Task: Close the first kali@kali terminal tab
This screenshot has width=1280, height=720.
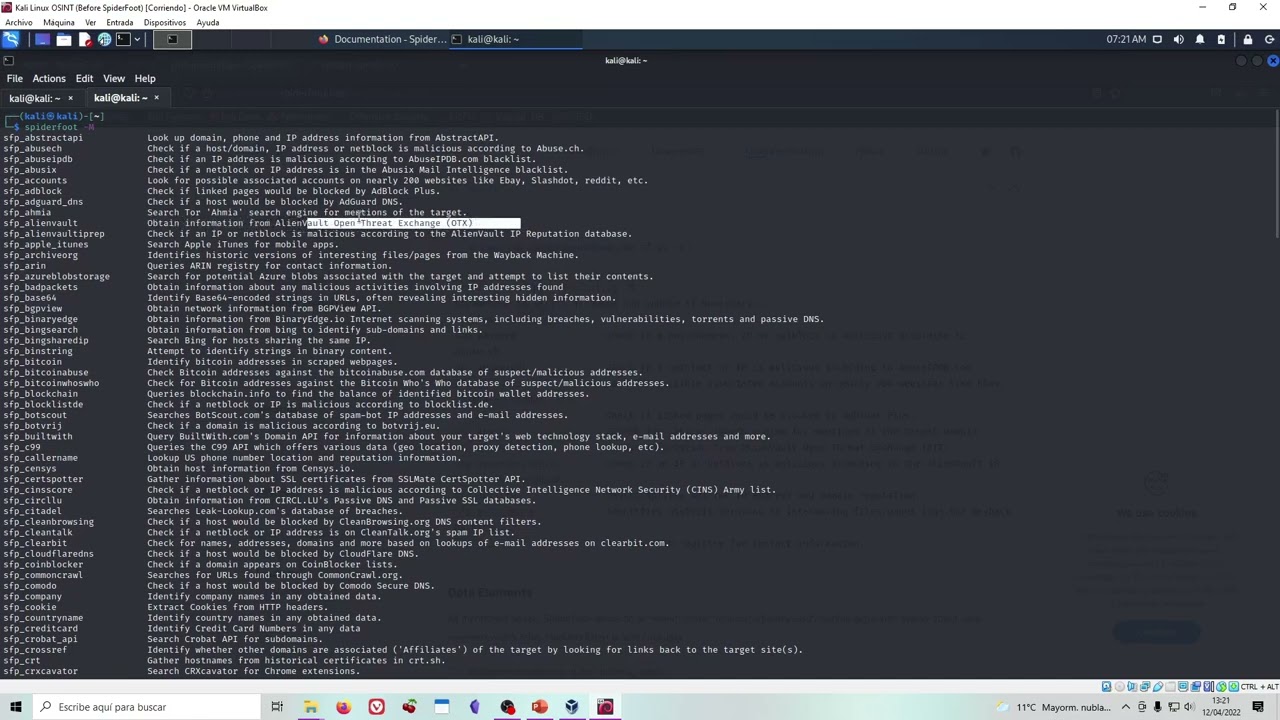Action: point(70,98)
